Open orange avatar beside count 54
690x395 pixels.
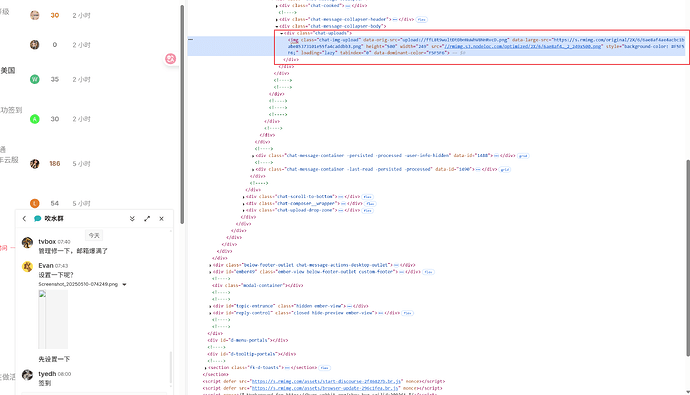35,203
